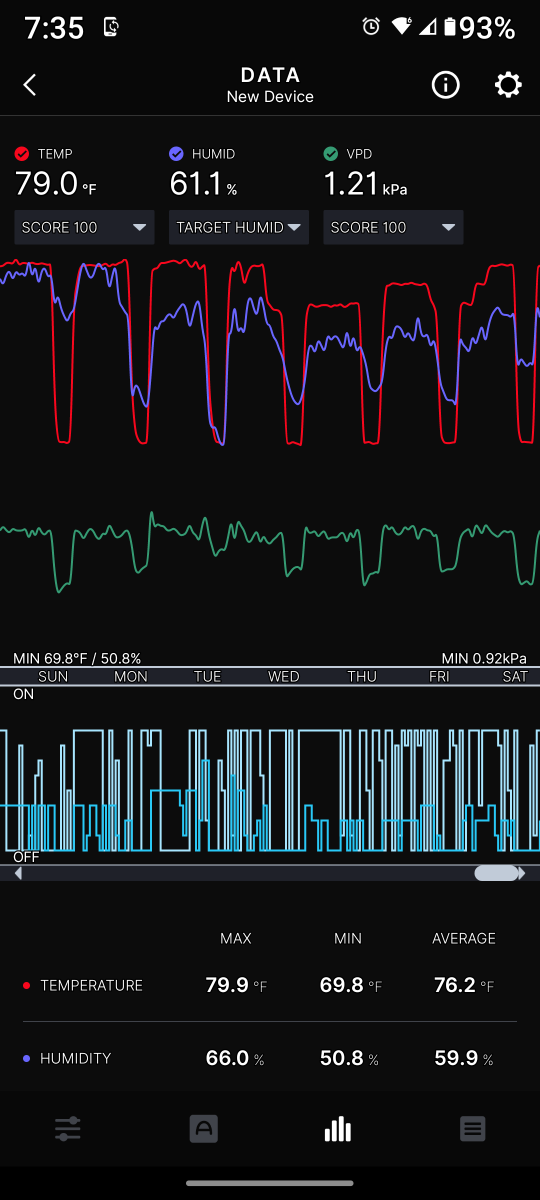Tap FRI on the day axis
The width and height of the screenshot is (540, 1200).
439,677
